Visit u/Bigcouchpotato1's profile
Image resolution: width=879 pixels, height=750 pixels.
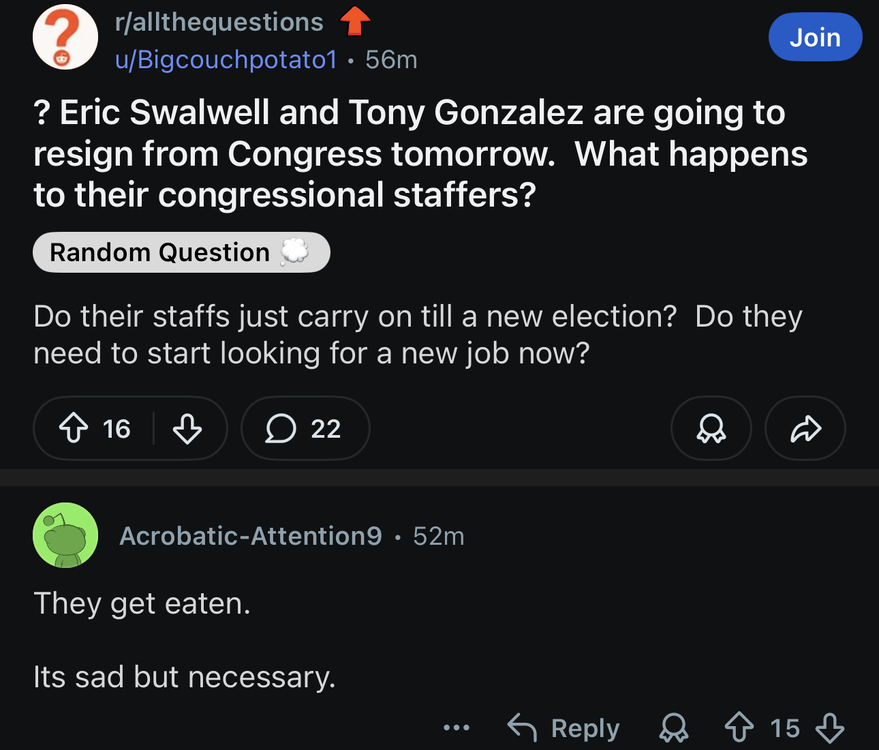[226, 59]
